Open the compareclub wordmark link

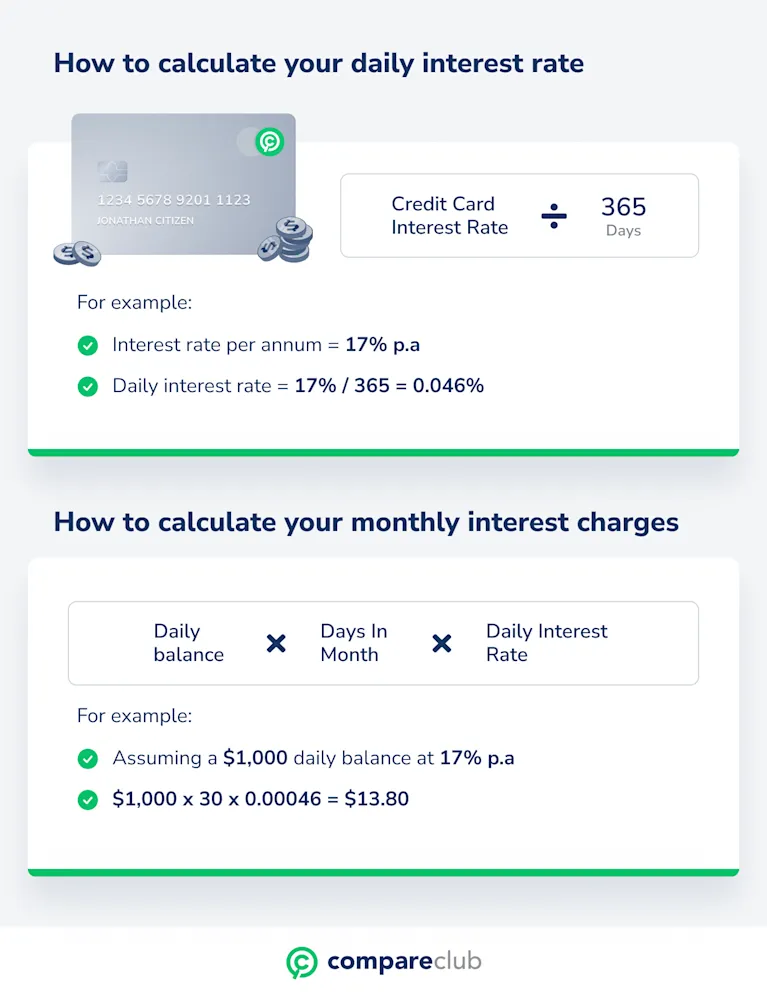pyautogui.click(x=404, y=961)
